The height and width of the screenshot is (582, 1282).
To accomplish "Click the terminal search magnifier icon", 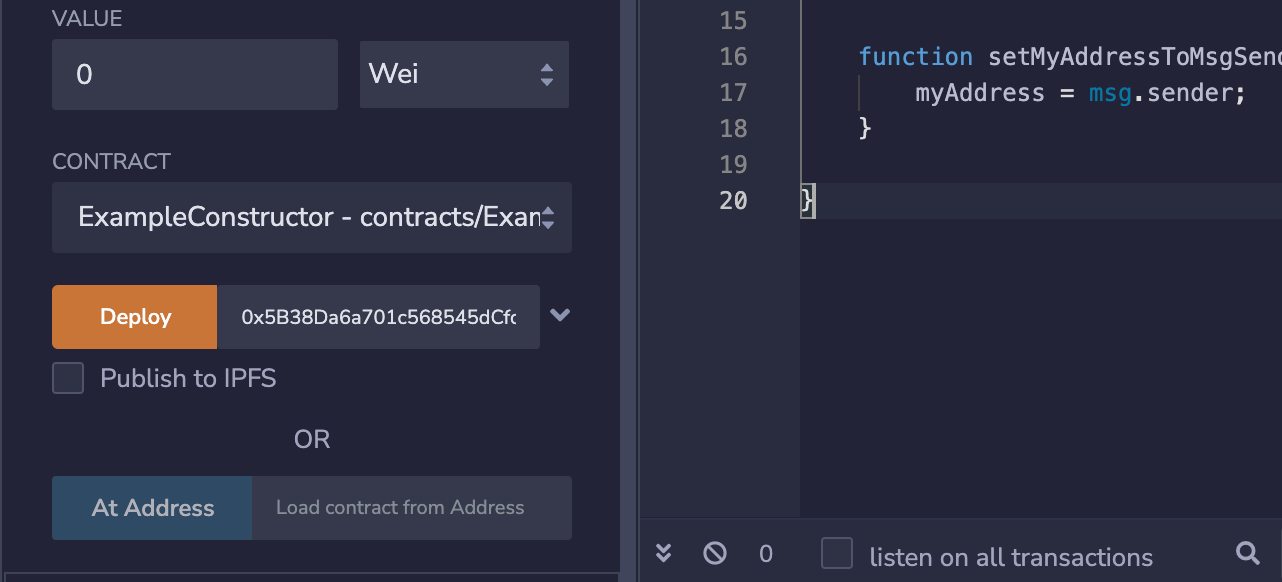I will [x=1247, y=553].
